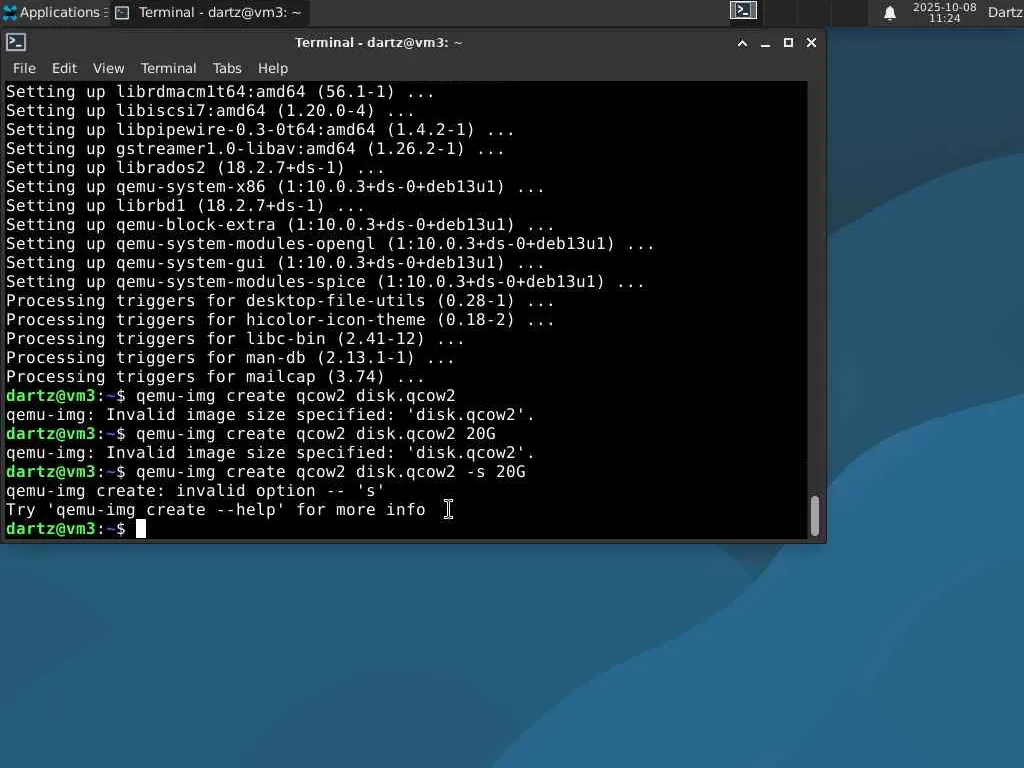Click 'Processing triggers for libc-bin' line
Image resolution: width=1024 pixels, height=768 pixels.
(x=235, y=339)
